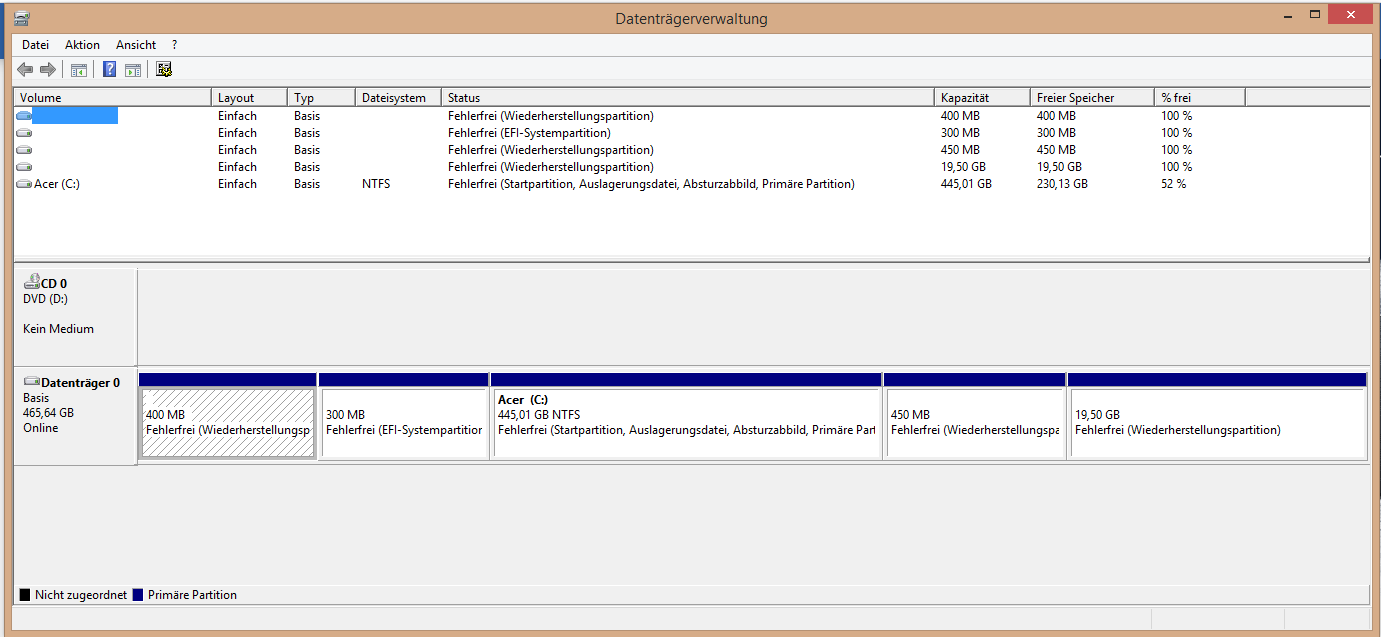This screenshot has width=1381, height=637.
Task: Sort by the Volume column header
Action: pos(113,97)
